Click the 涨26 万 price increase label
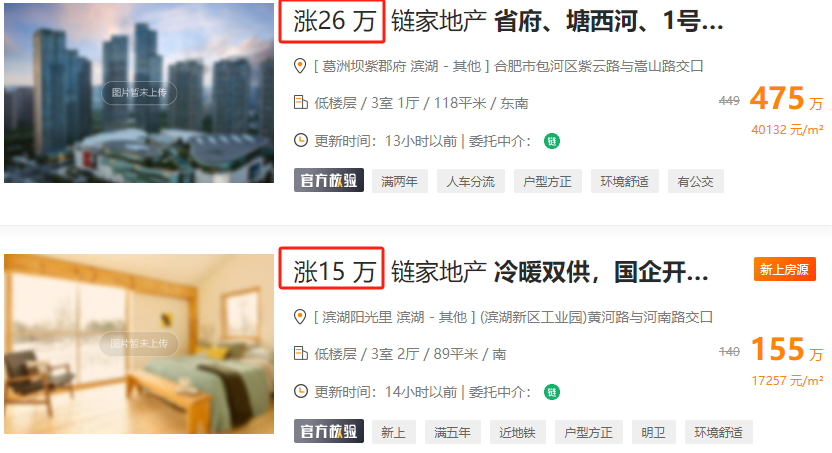 pos(332,22)
